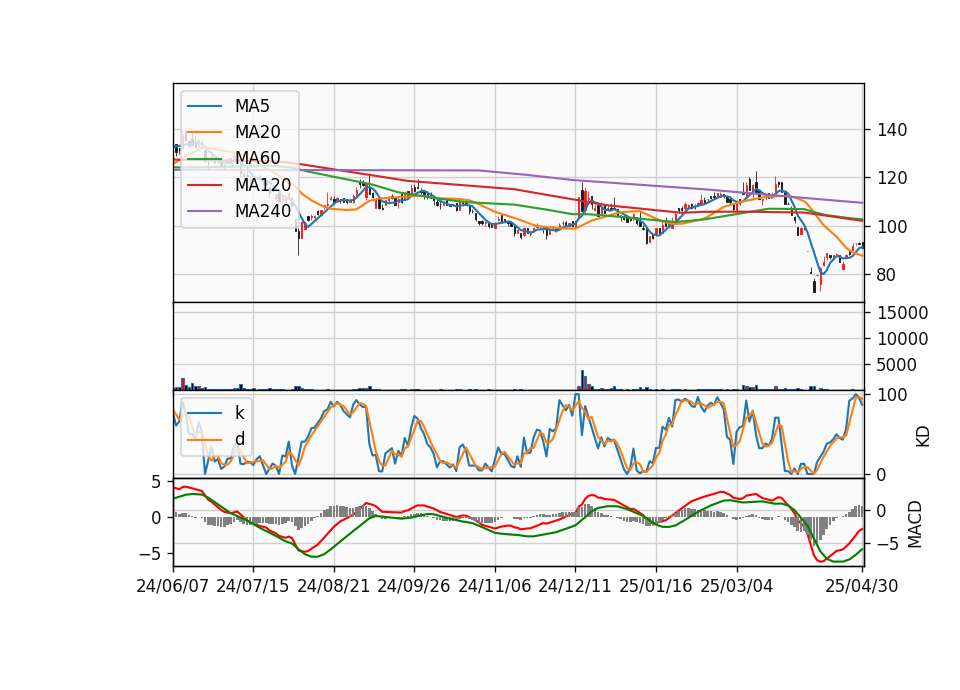Click the 25/03/04 date label
This screenshot has width=960, height=690.
(x=737, y=586)
